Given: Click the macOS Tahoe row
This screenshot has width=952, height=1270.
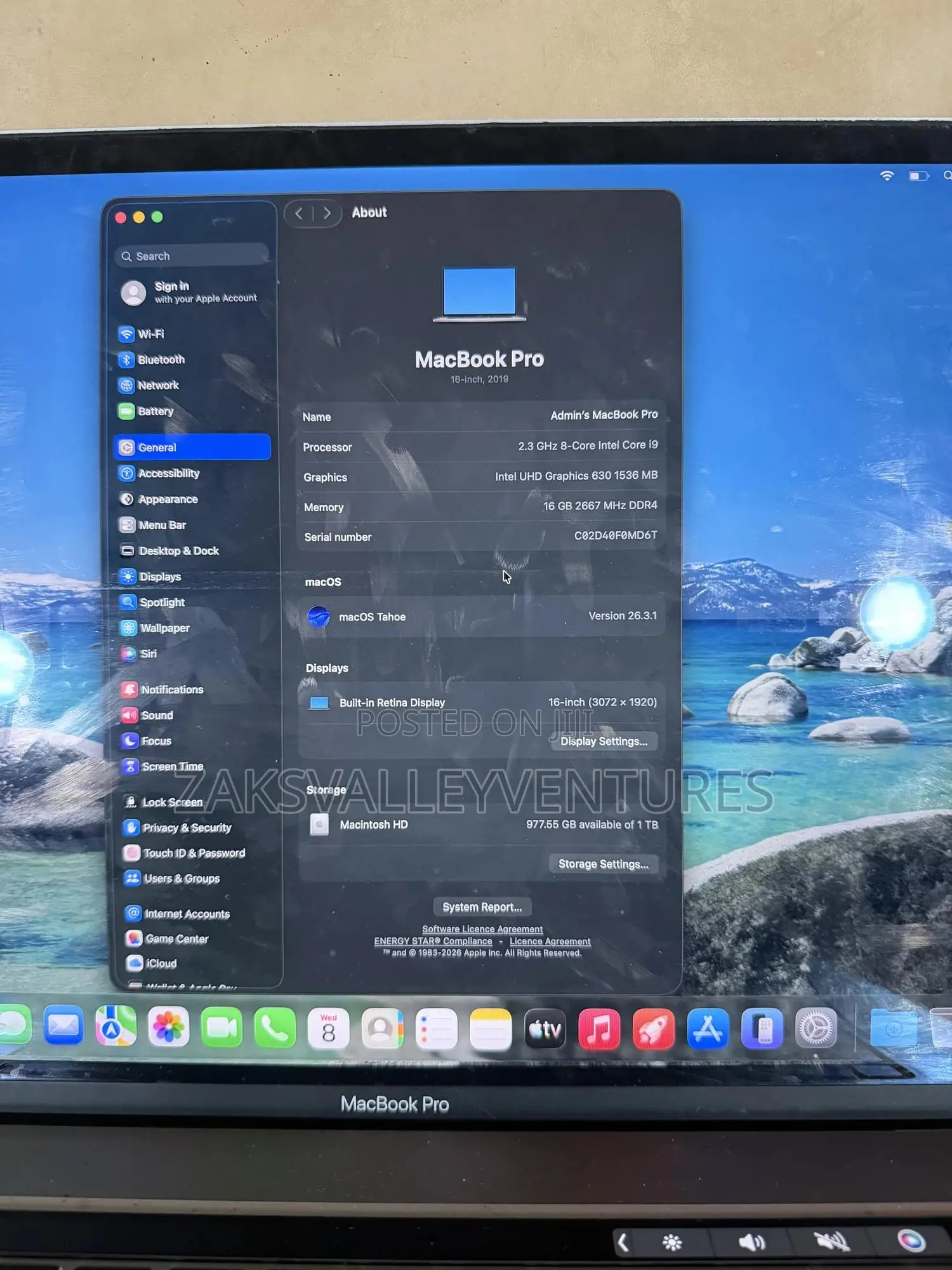Looking at the screenshot, I should pyautogui.click(x=482, y=616).
